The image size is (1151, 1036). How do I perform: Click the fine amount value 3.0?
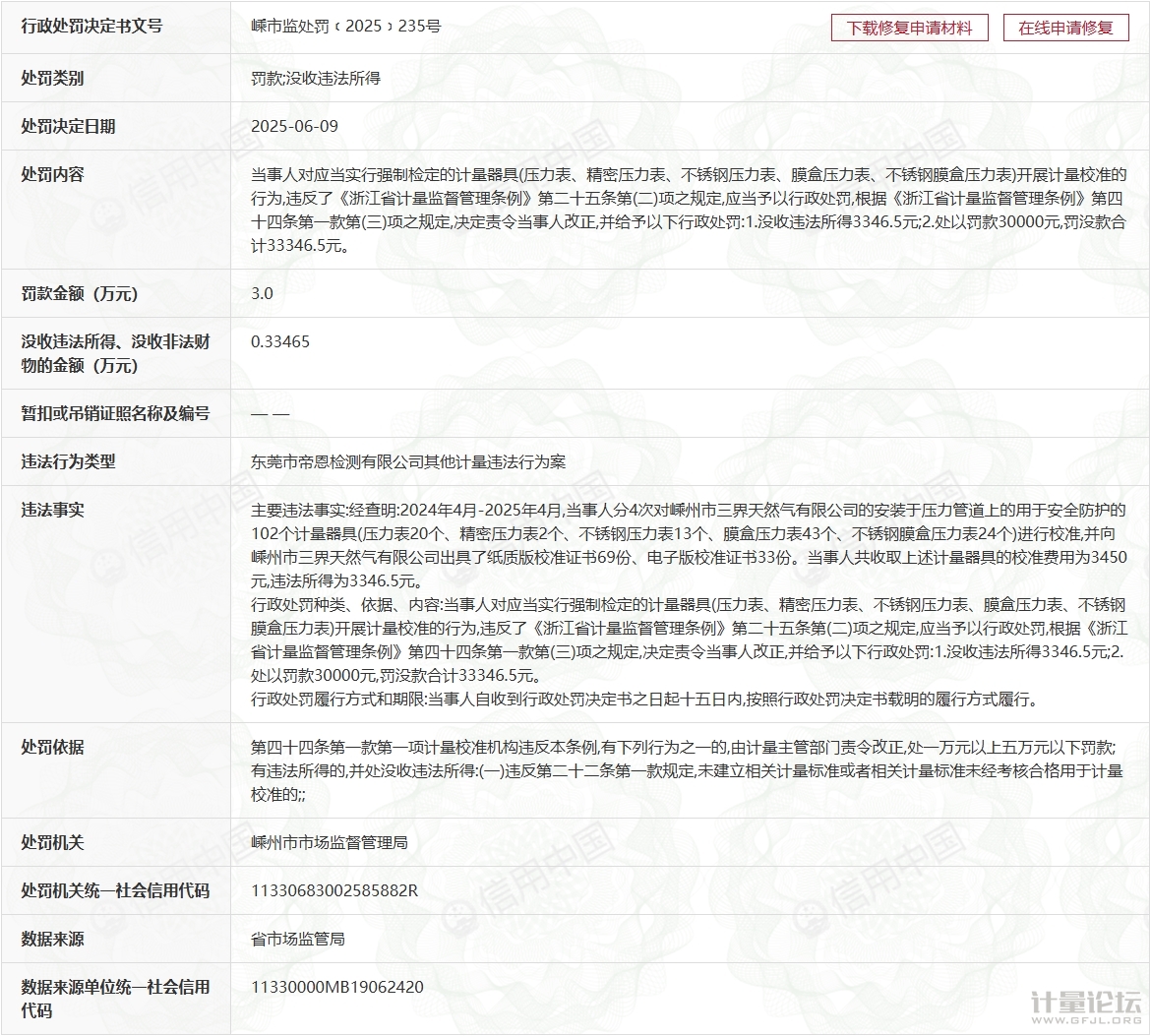(x=262, y=293)
